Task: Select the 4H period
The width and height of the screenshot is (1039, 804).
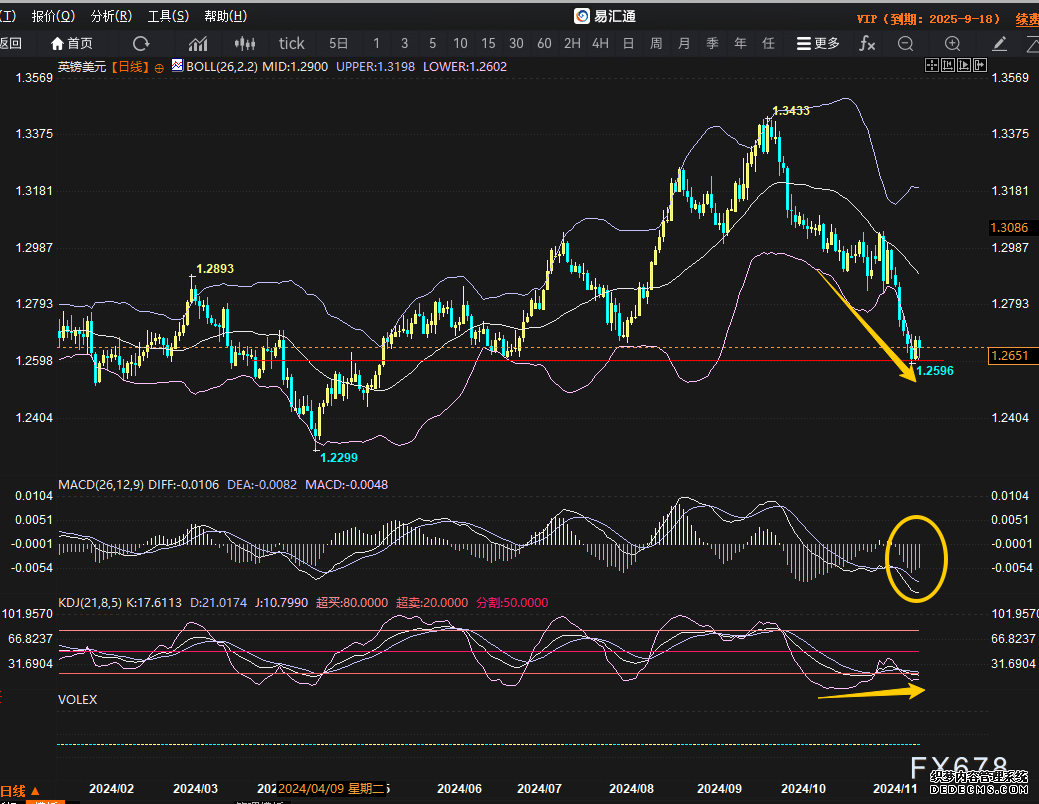Action: pyautogui.click(x=600, y=44)
